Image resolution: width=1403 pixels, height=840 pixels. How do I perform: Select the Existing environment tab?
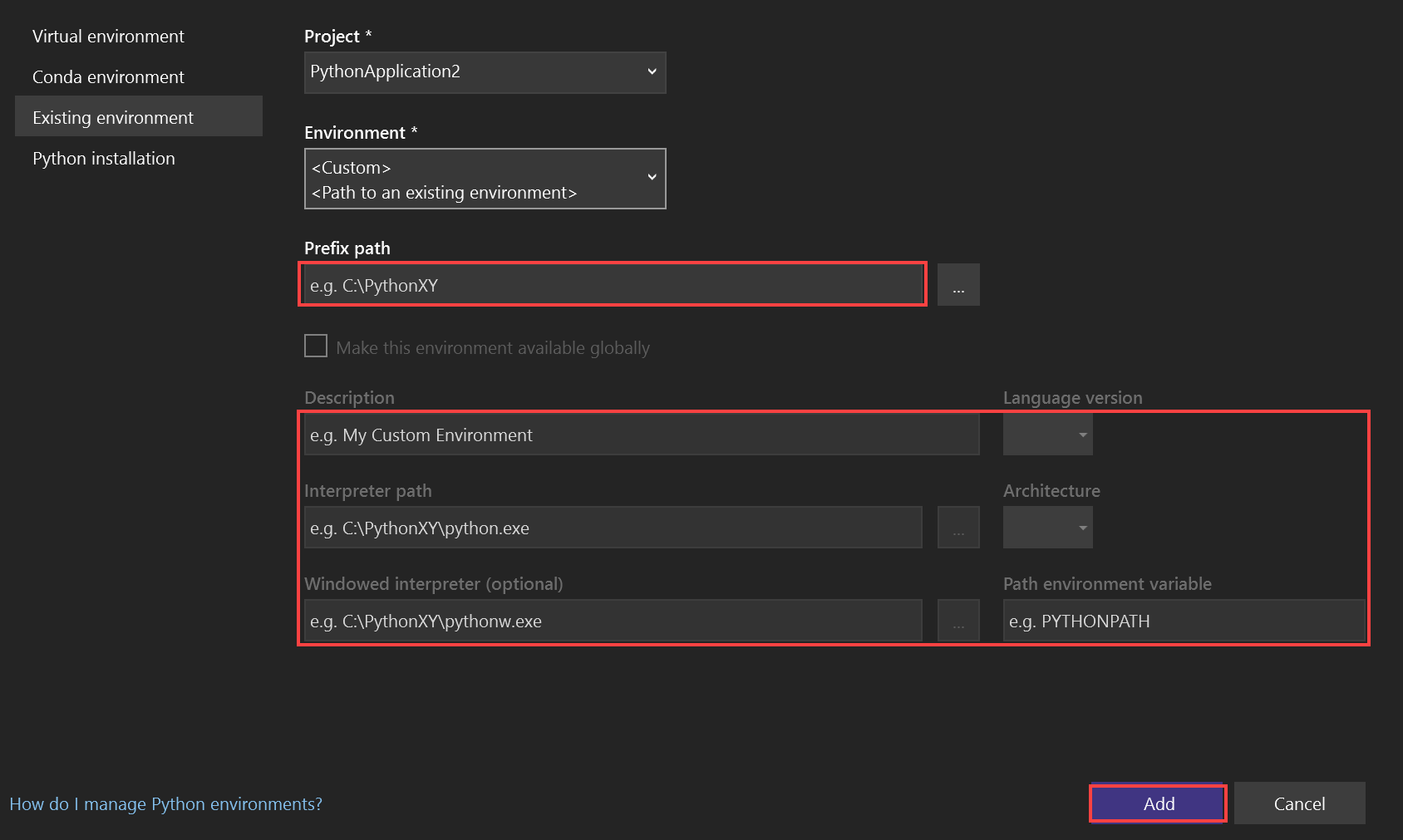pyautogui.click(x=112, y=117)
